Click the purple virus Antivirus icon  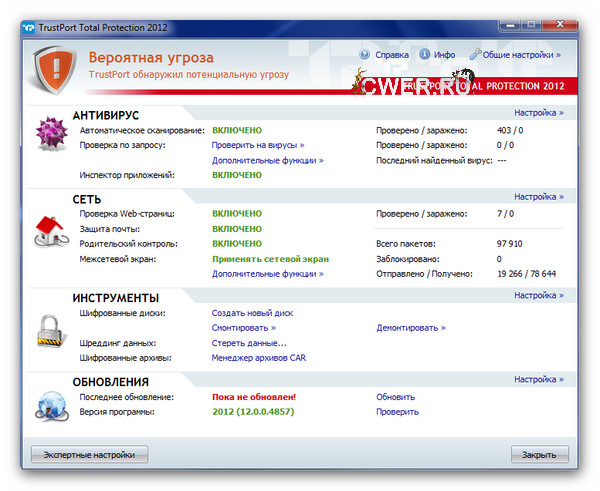pos(50,133)
